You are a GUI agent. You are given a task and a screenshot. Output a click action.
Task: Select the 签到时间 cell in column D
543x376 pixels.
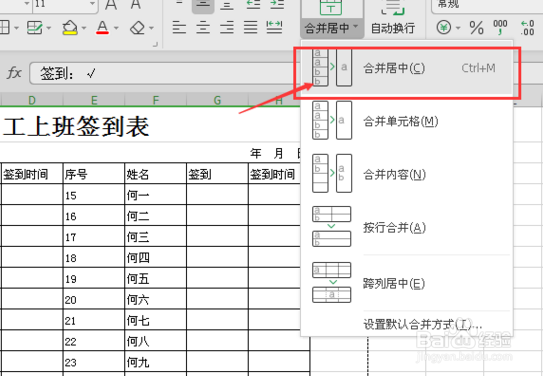pos(32,174)
